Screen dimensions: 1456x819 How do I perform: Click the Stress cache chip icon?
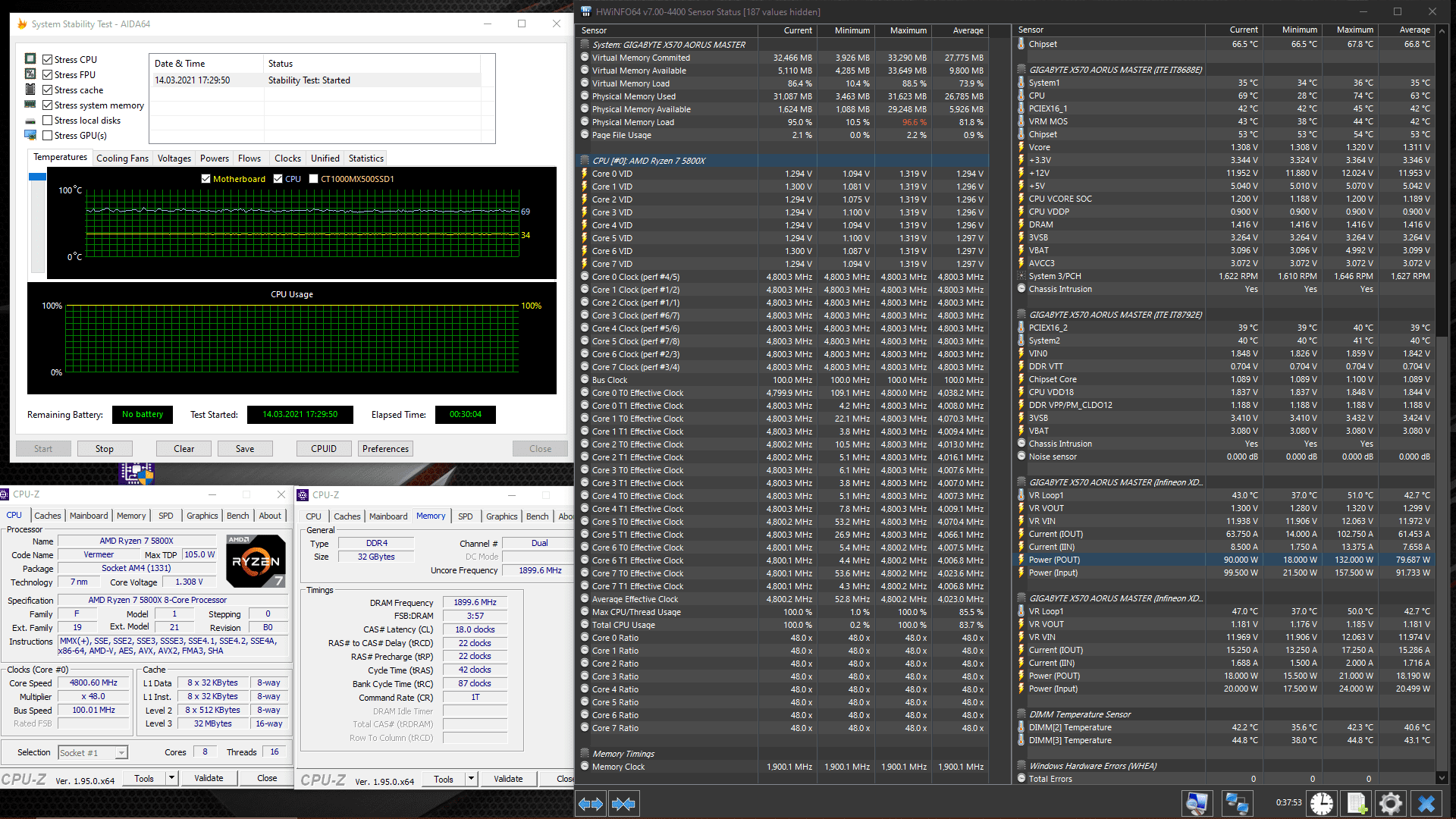(30, 89)
